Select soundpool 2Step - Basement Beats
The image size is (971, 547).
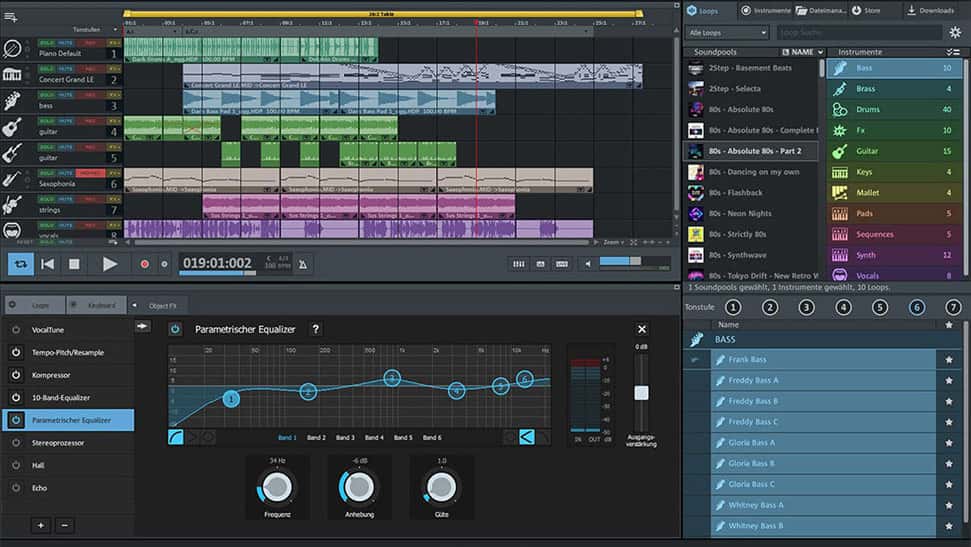click(750, 68)
